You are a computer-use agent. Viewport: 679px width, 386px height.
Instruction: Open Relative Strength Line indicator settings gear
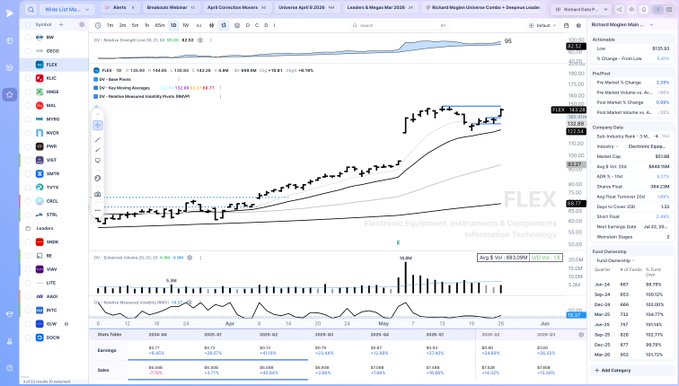(200, 40)
